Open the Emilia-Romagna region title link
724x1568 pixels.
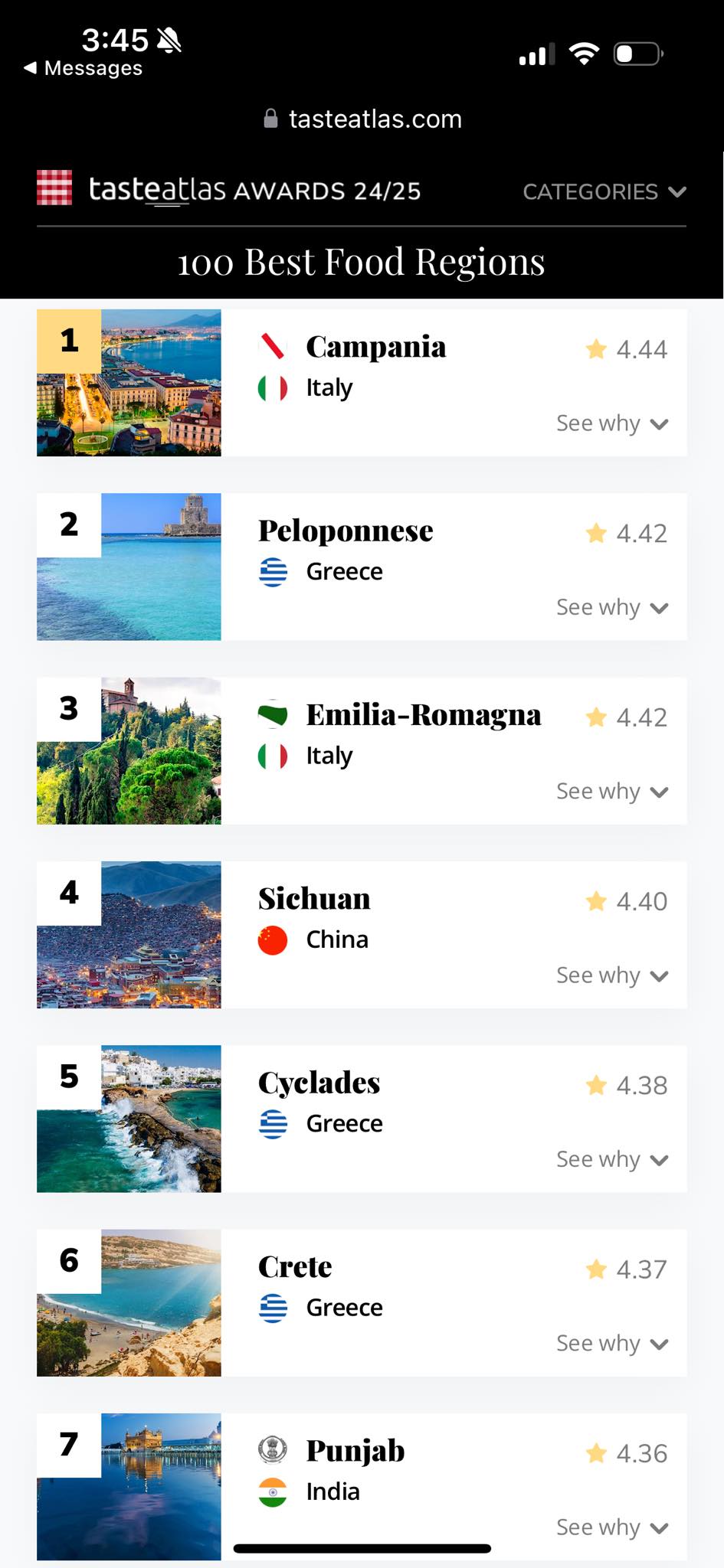tap(424, 715)
